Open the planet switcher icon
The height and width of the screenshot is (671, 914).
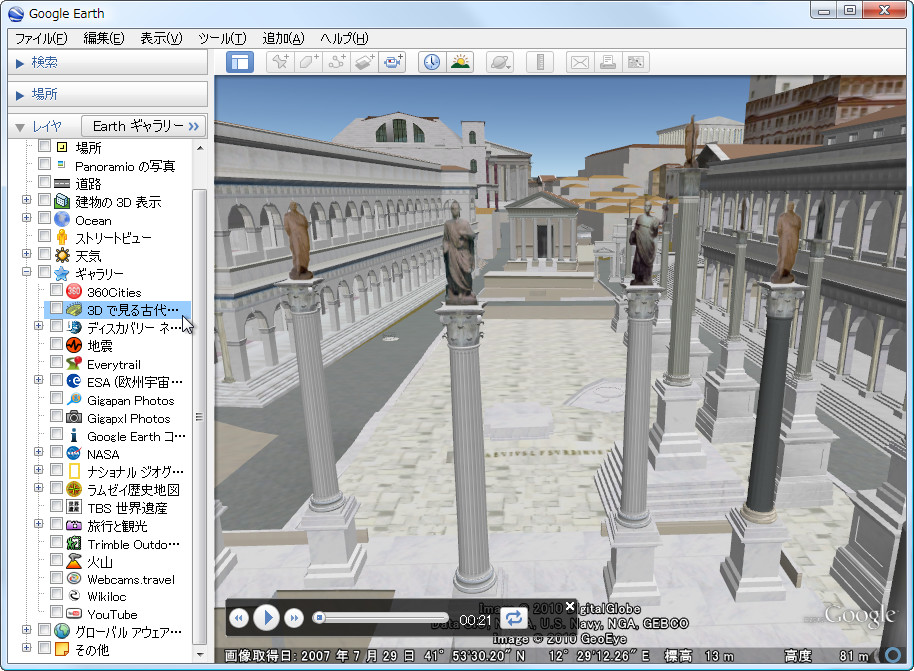500,62
